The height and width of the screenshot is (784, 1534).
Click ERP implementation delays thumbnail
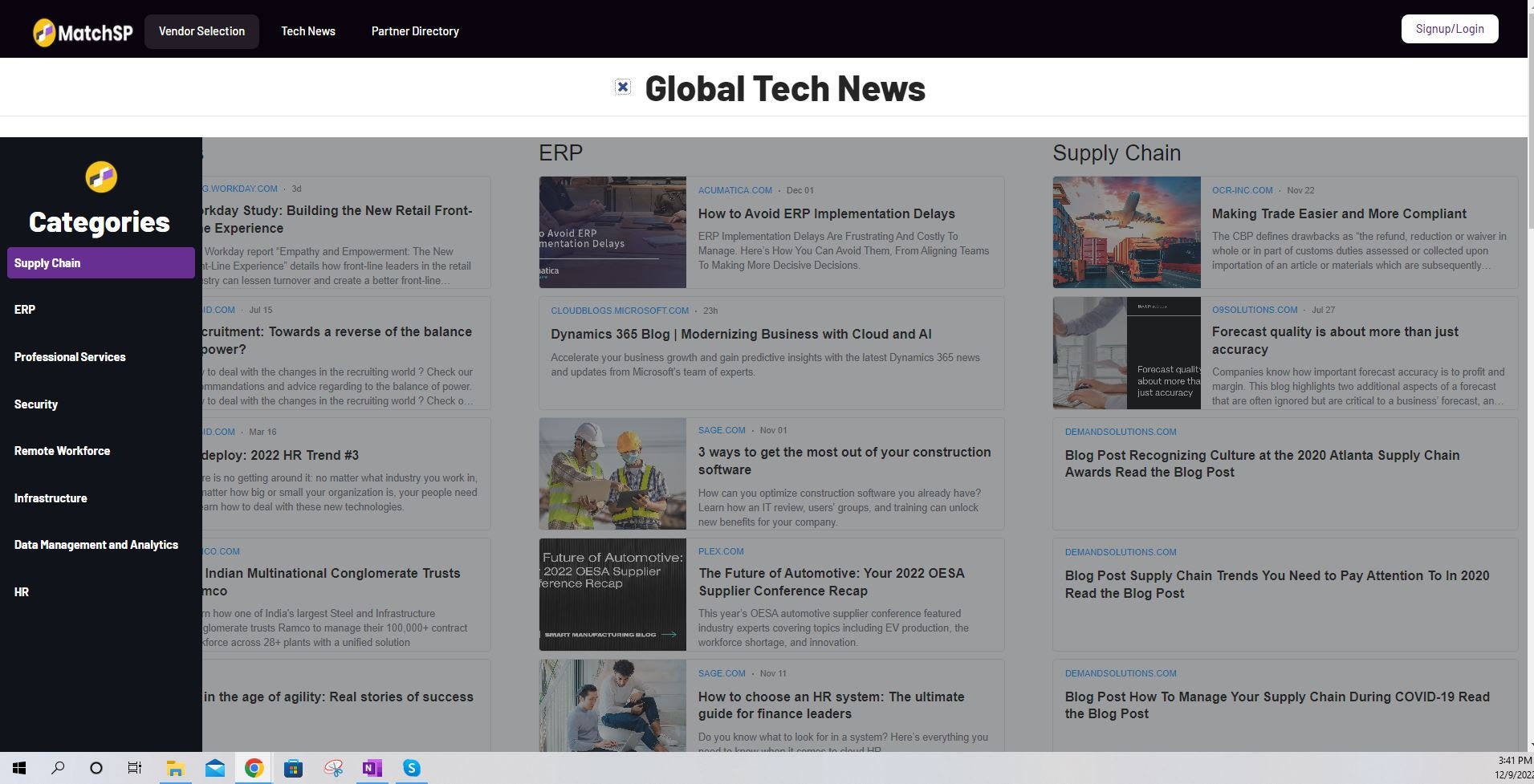click(612, 233)
